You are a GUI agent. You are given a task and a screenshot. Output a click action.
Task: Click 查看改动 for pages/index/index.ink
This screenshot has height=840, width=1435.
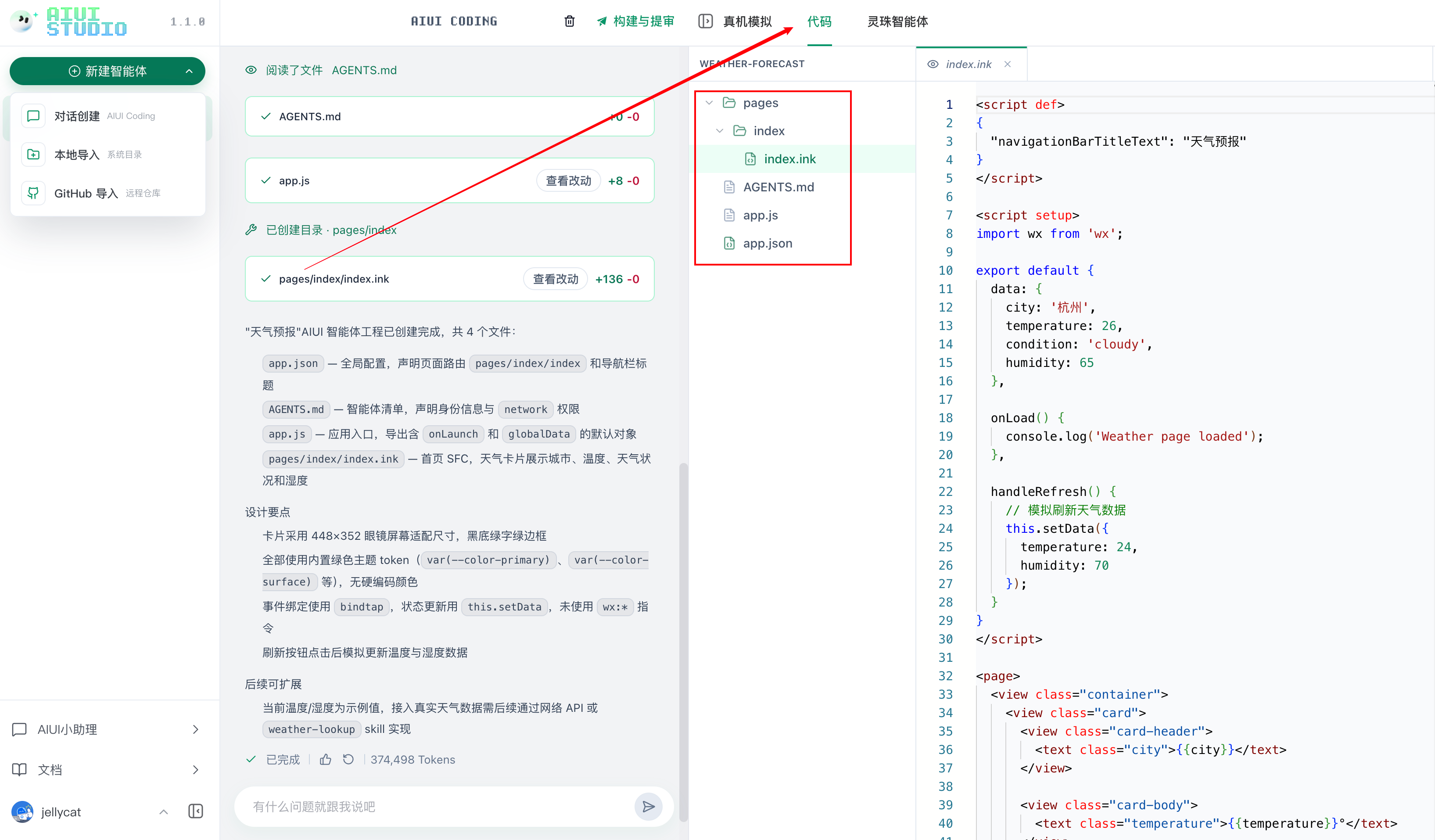coord(555,279)
